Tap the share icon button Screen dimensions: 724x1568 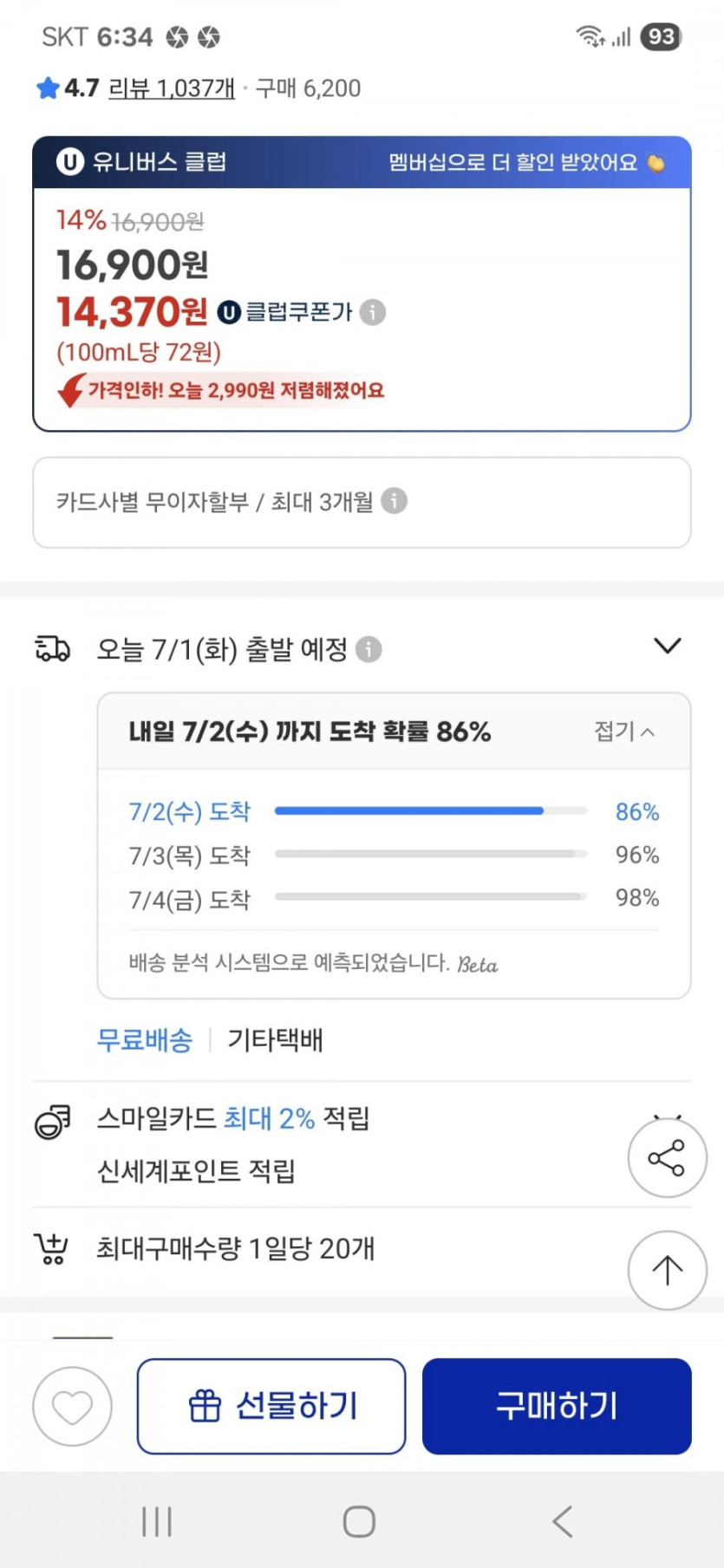click(666, 1158)
